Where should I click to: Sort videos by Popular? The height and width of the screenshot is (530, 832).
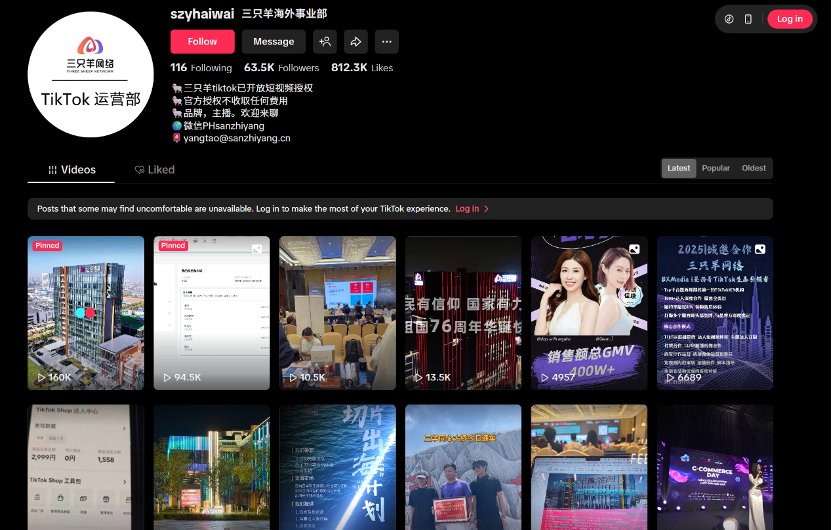coord(716,168)
